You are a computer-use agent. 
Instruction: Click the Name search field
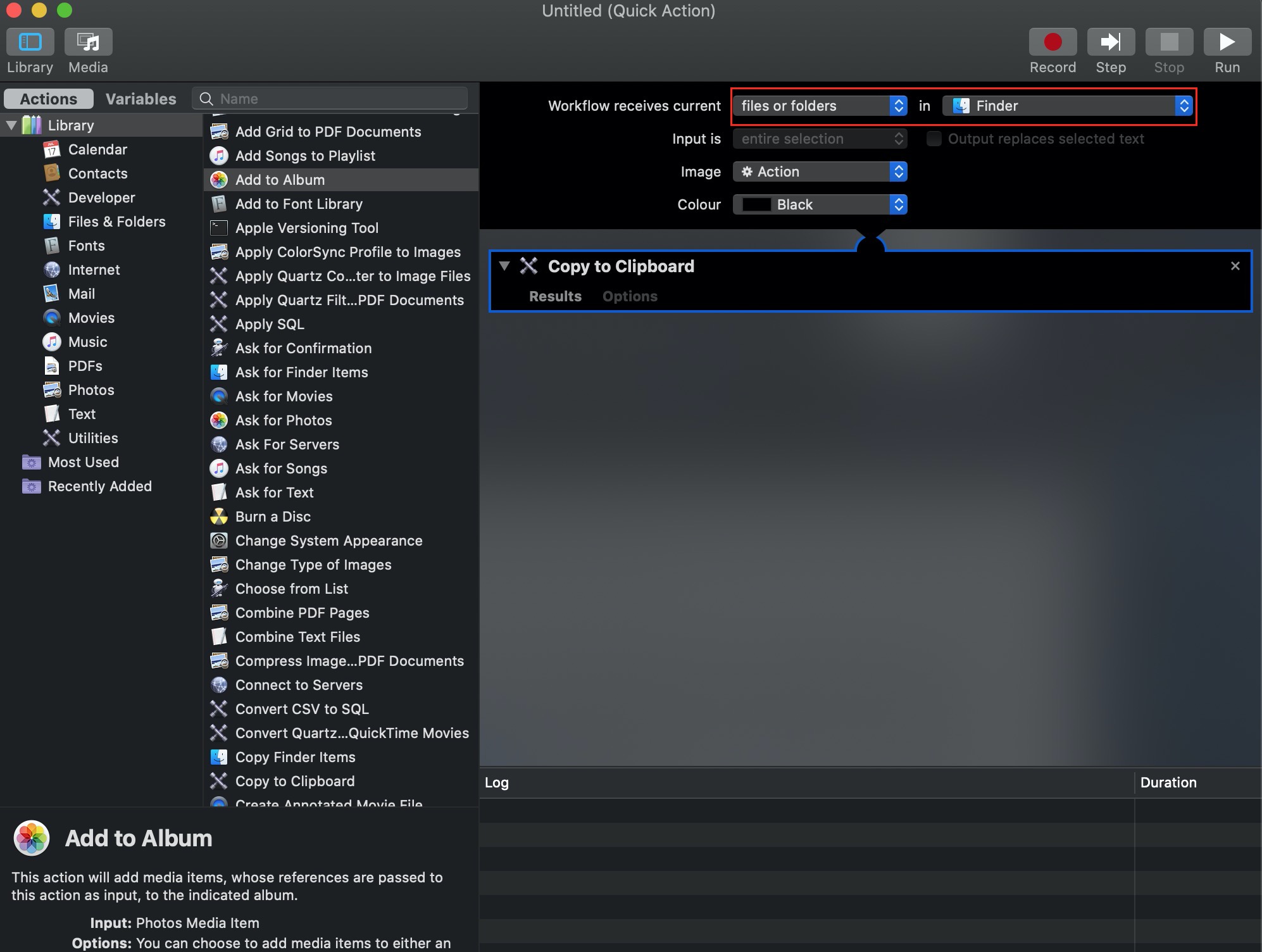click(x=330, y=99)
